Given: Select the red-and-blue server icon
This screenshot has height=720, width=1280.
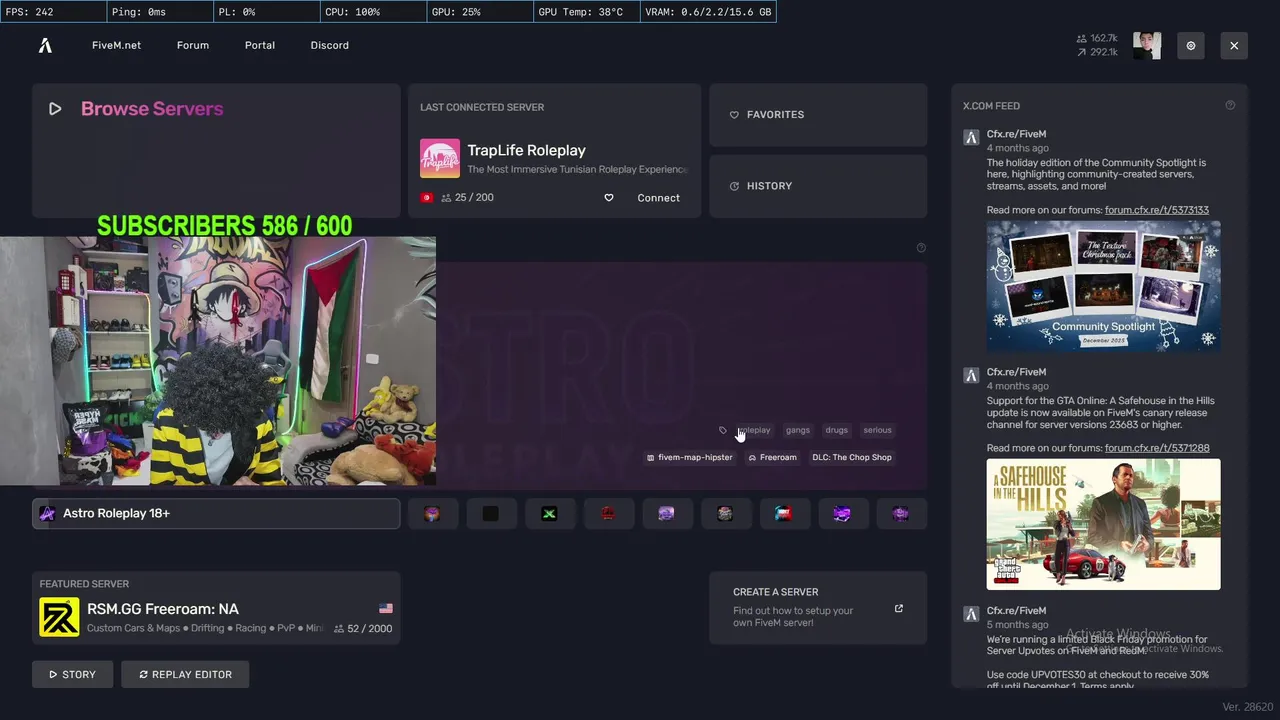Looking at the screenshot, I should pos(784,513).
